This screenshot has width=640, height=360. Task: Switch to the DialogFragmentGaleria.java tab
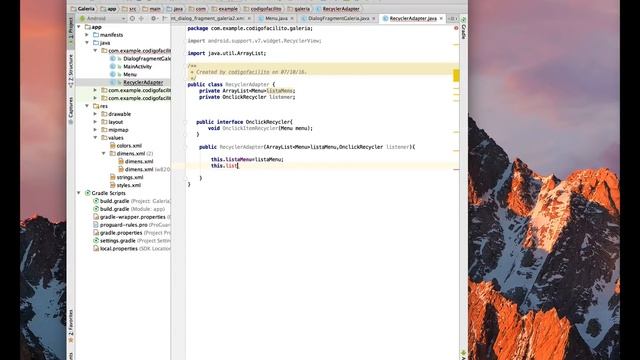click(338, 18)
